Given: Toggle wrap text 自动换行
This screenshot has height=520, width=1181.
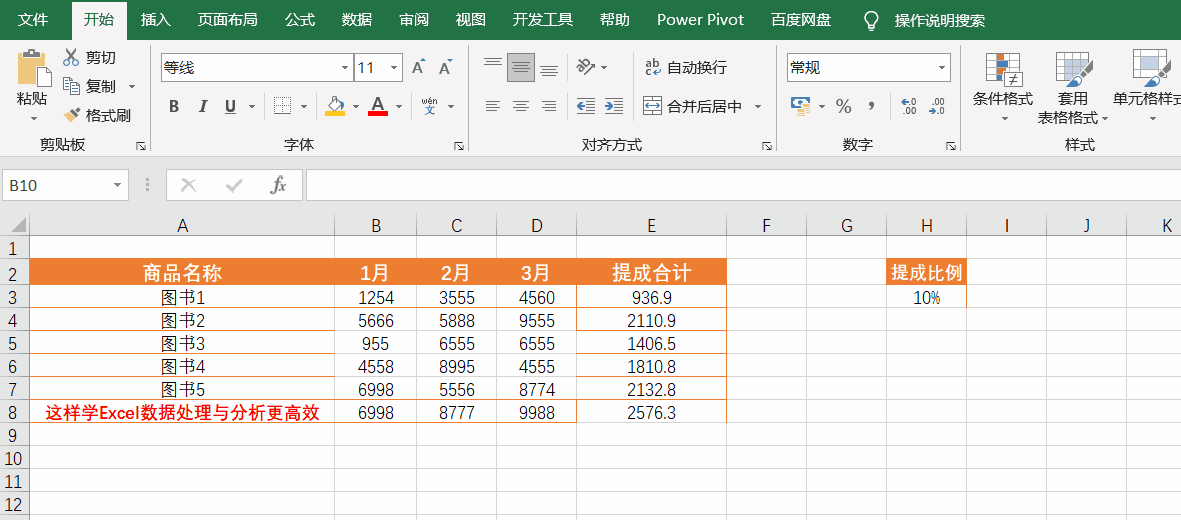Looking at the screenshot, I should coord(685,68).
